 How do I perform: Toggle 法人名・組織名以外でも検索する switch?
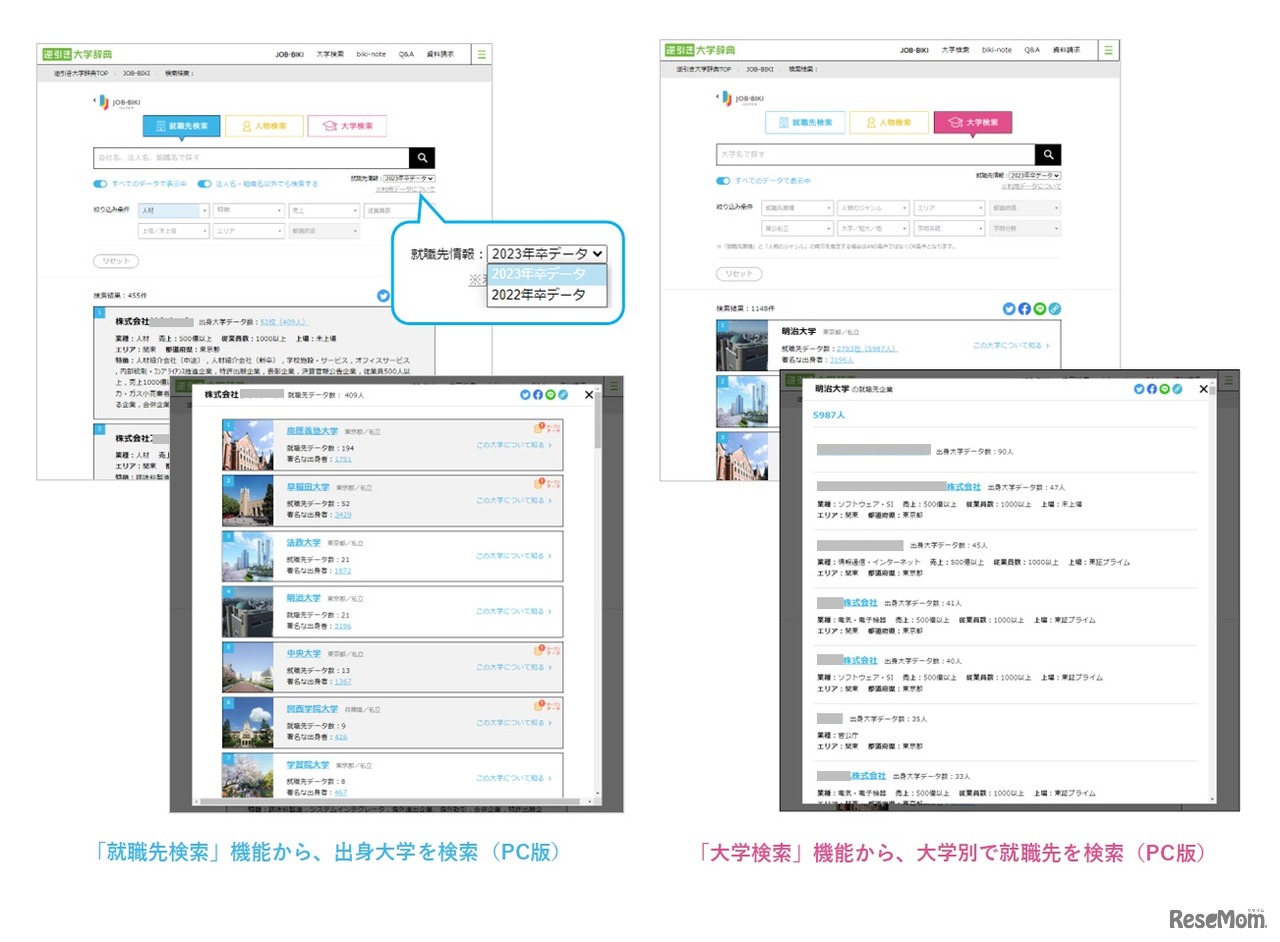204,184
